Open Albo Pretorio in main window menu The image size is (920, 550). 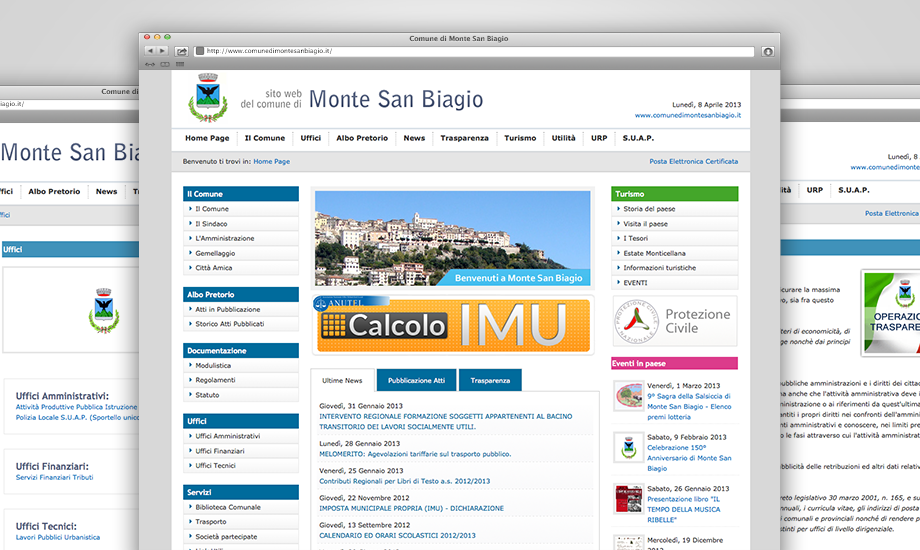[362, 138]
